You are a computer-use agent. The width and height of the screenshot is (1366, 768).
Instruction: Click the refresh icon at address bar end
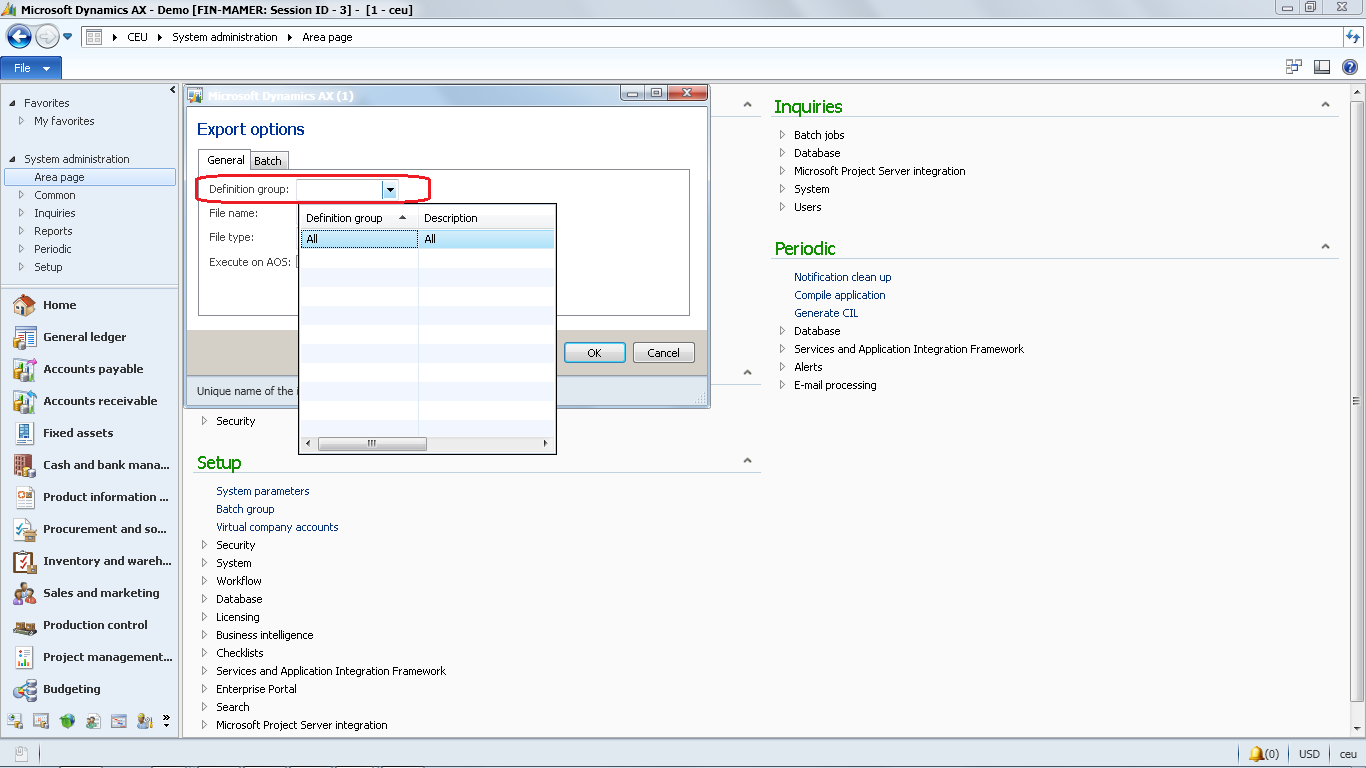[1353, 37]
